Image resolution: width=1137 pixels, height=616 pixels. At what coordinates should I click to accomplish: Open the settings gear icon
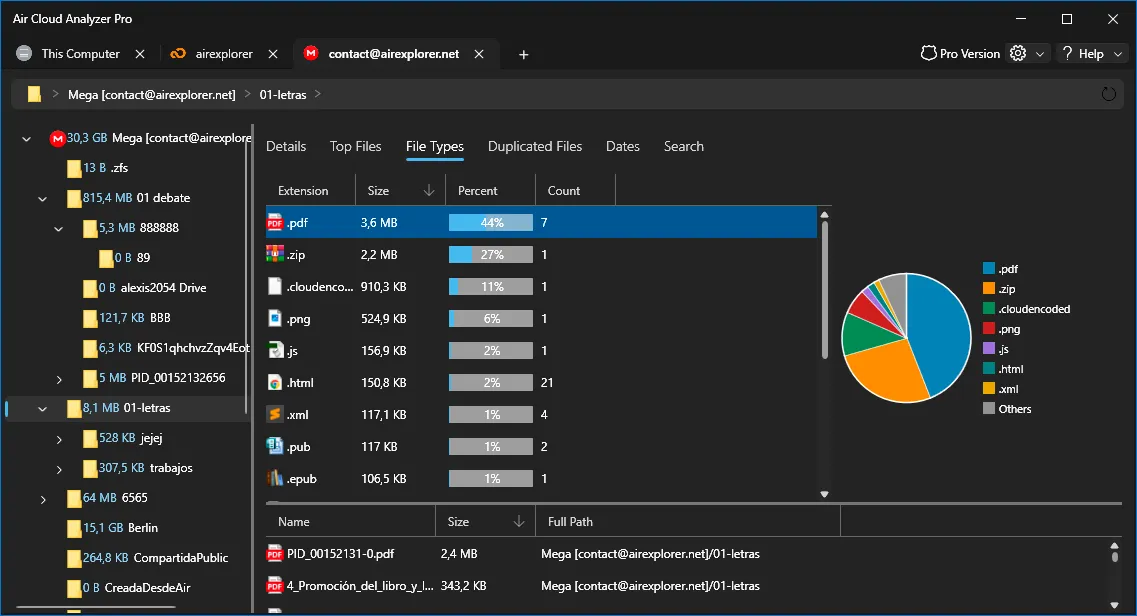click(1018, 54)
